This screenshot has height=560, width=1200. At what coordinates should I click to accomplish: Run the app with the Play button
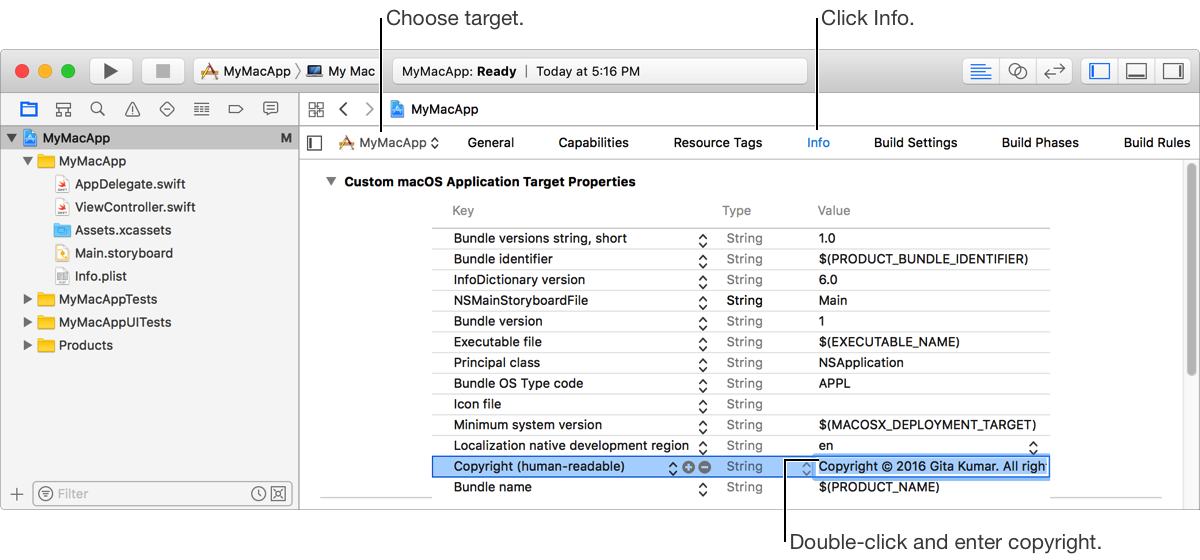[111, 71]
